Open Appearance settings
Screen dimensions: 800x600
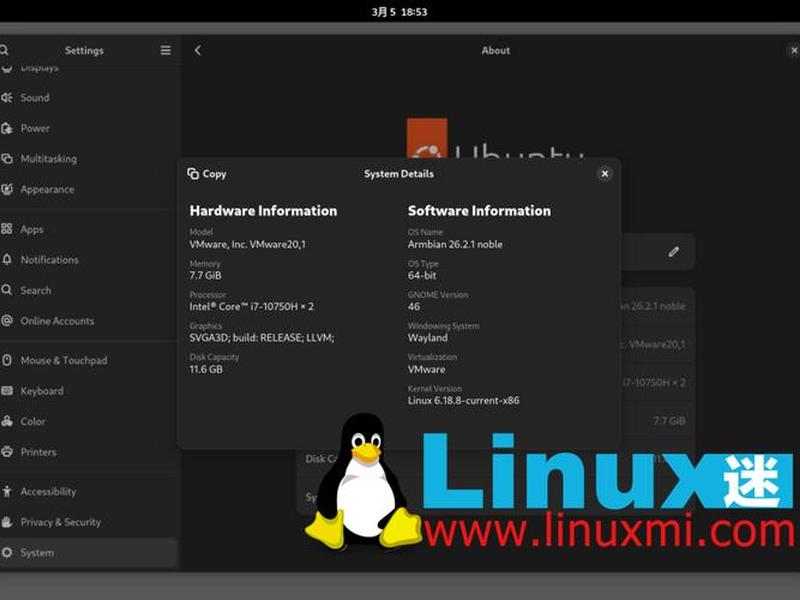(89, 189)
